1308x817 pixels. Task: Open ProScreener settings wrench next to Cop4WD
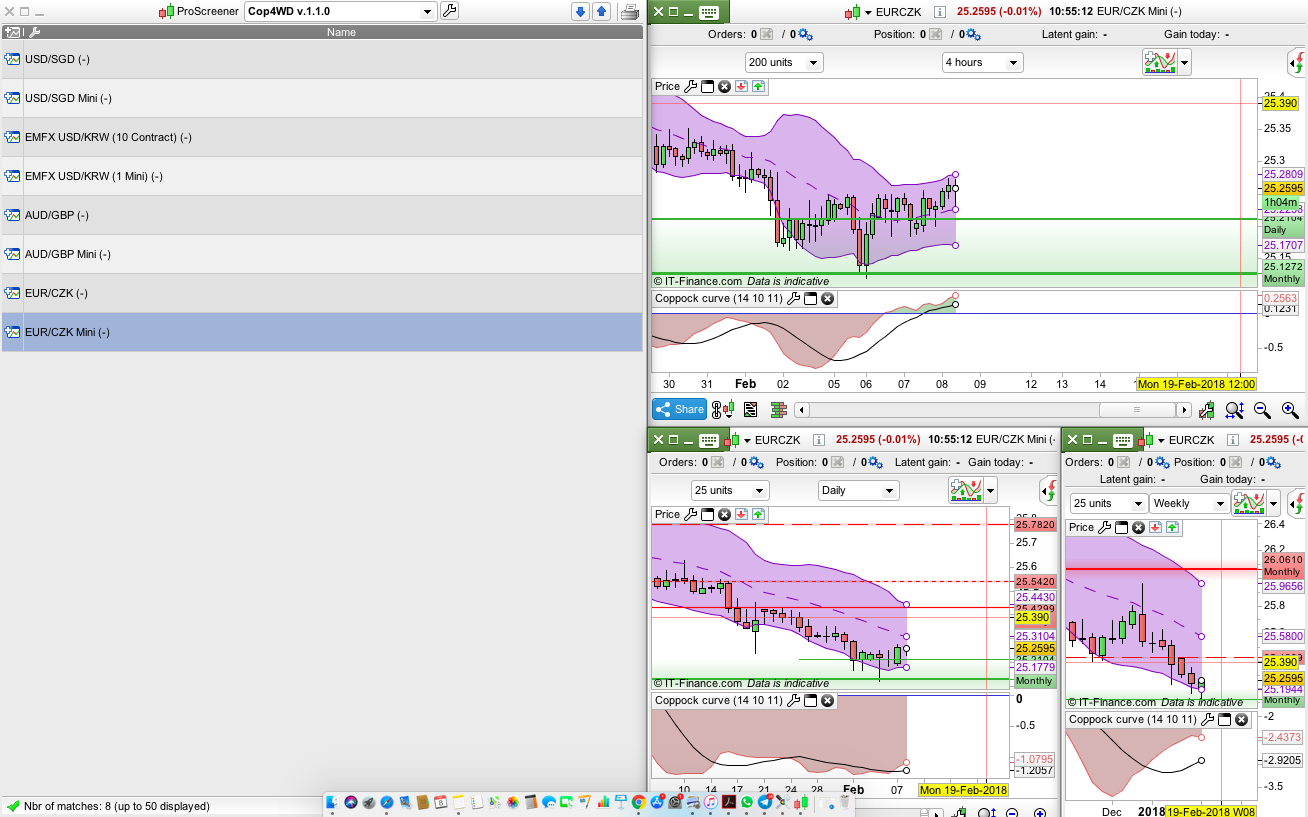449,11
